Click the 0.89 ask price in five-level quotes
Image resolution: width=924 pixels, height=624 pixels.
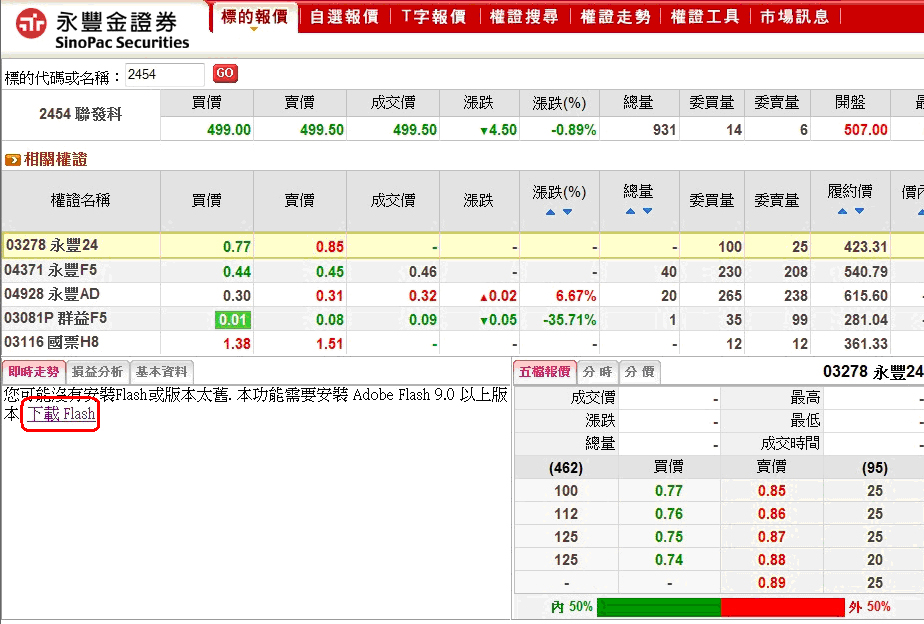[771, 583]
